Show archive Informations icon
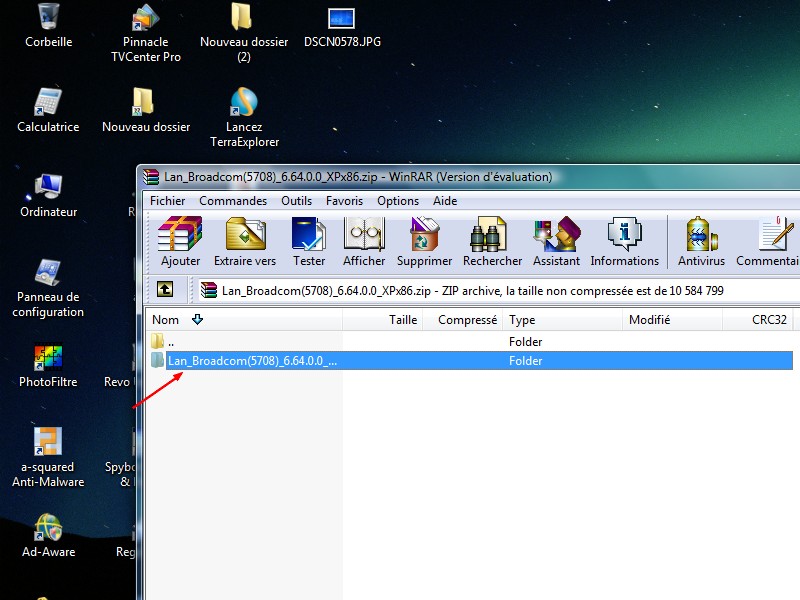Image resolution: width=800 pixels, height=600 pixels. point(624,242)
